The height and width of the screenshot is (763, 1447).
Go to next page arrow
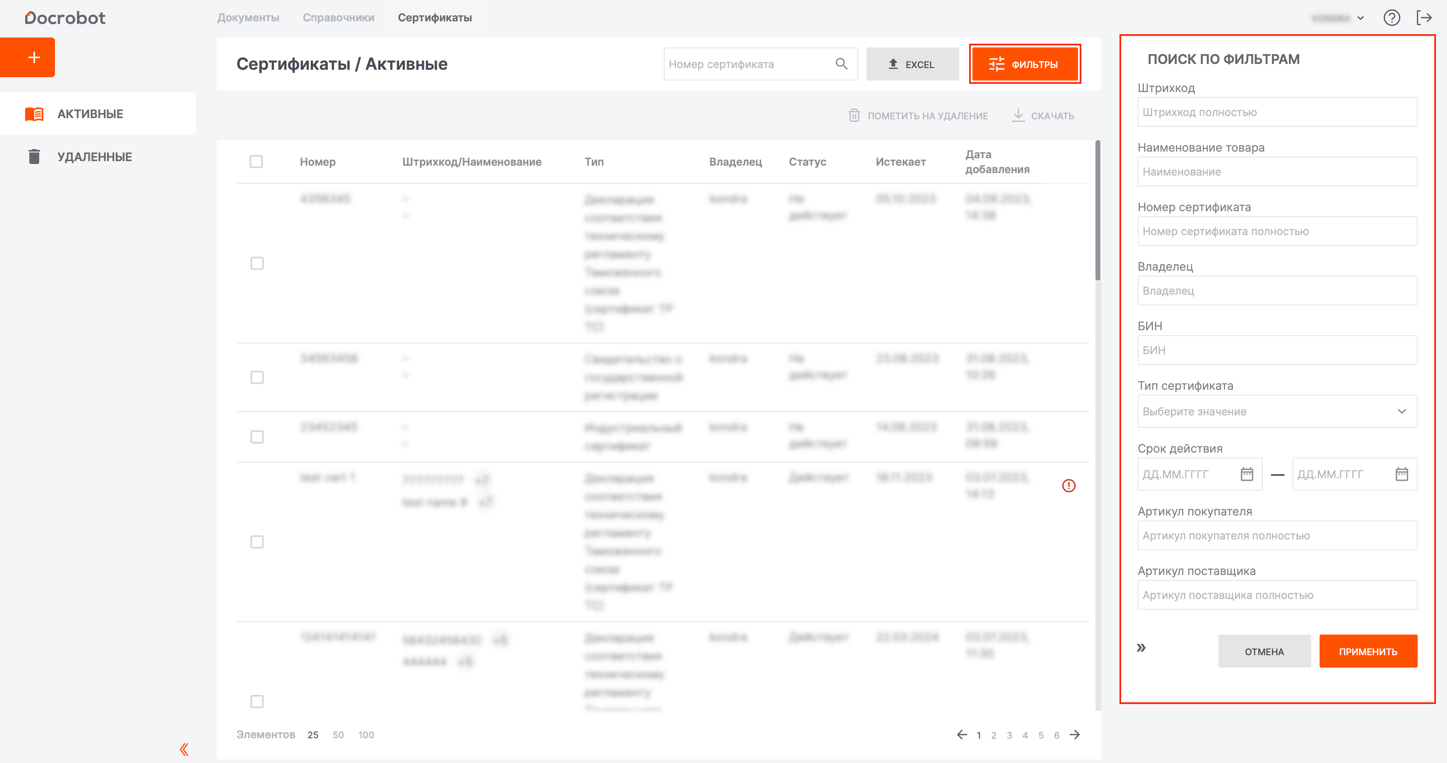[1075, 735]
